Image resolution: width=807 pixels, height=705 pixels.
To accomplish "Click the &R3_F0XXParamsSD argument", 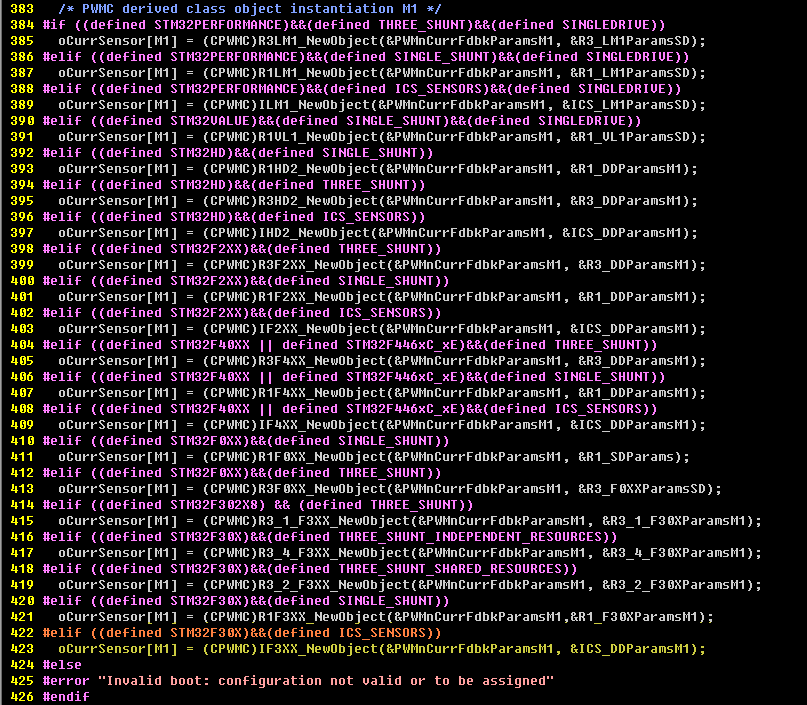I will coord(641,488).
